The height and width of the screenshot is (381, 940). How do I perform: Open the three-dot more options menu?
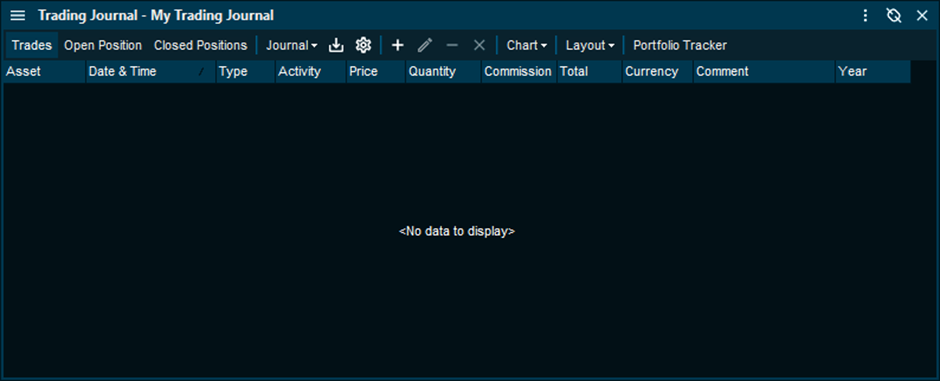click(865, 16)
